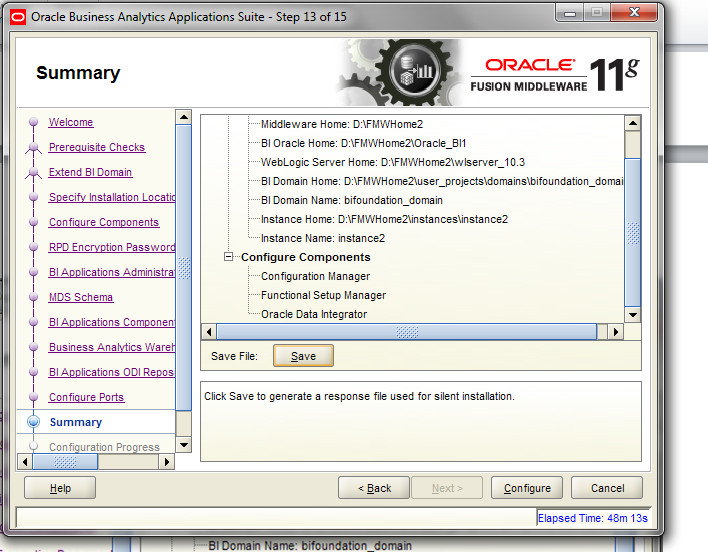
Task: Select 'BI Domain Name: bifoundation_domain' in front window
Action: [352, 200]
